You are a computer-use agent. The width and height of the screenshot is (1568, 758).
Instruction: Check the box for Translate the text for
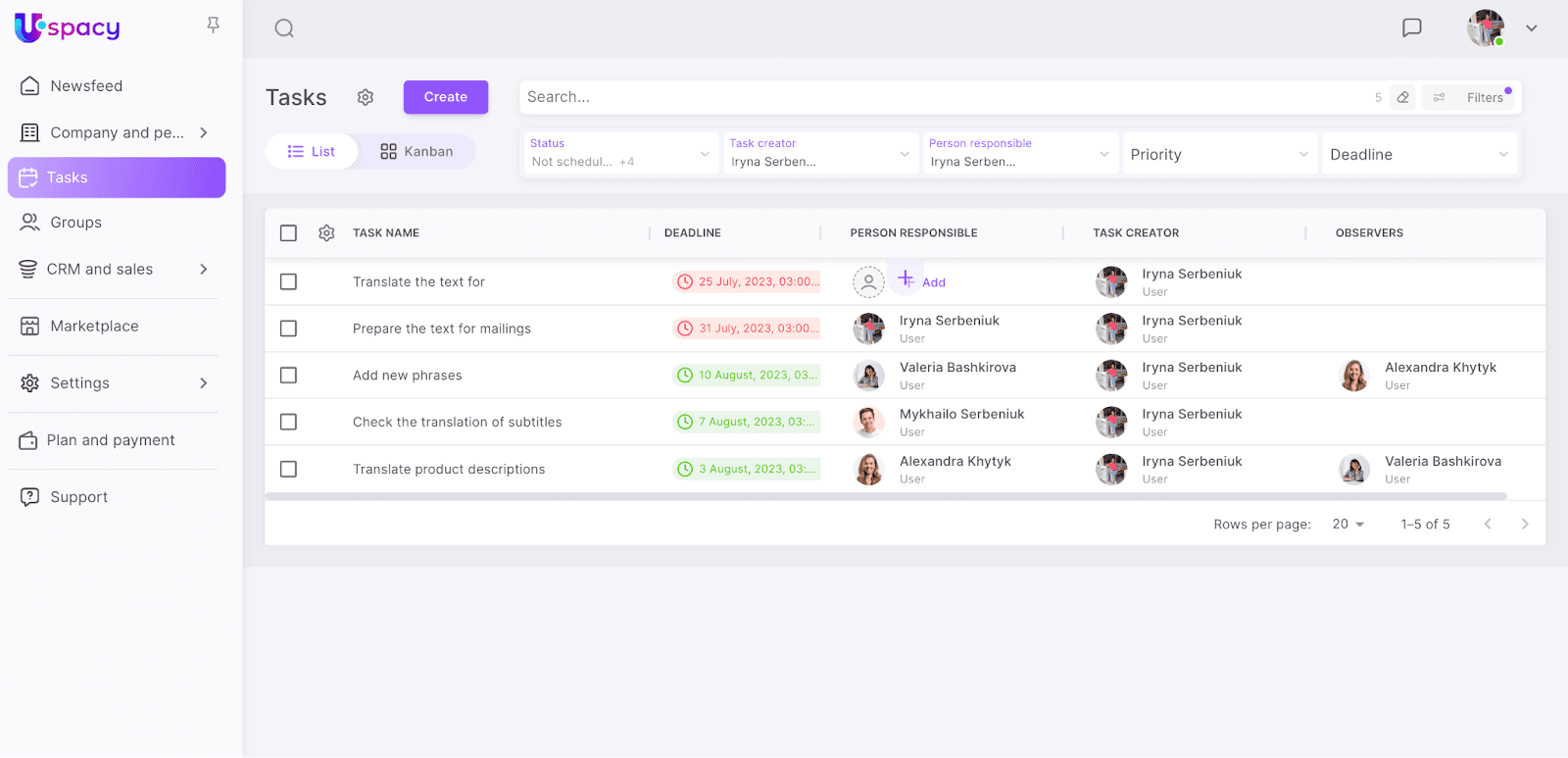(288, 281)
